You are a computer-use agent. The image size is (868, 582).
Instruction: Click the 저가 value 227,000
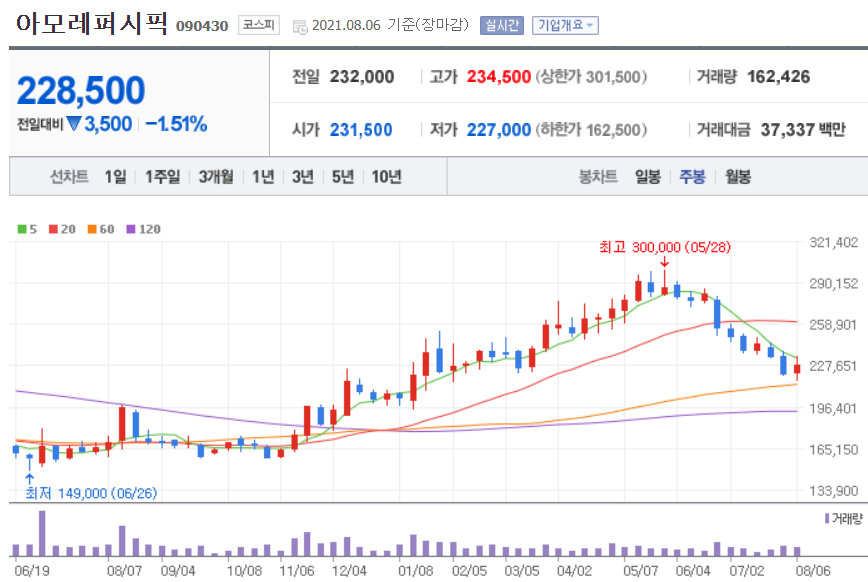click(x=498, y=130)
